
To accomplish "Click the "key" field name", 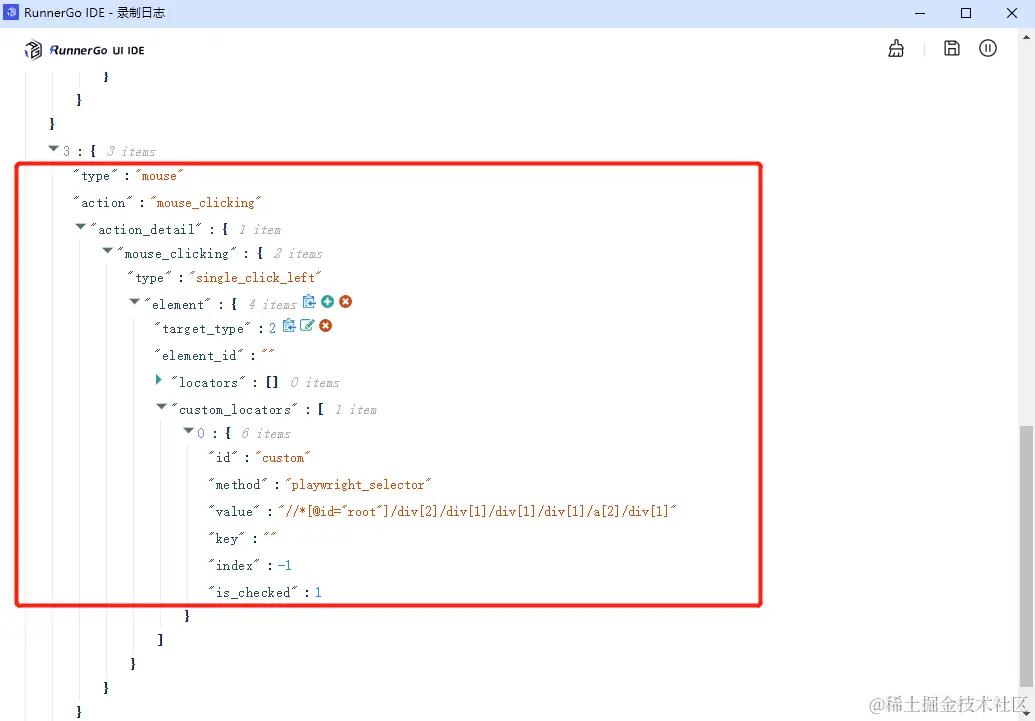I will [x=226, y=539].
